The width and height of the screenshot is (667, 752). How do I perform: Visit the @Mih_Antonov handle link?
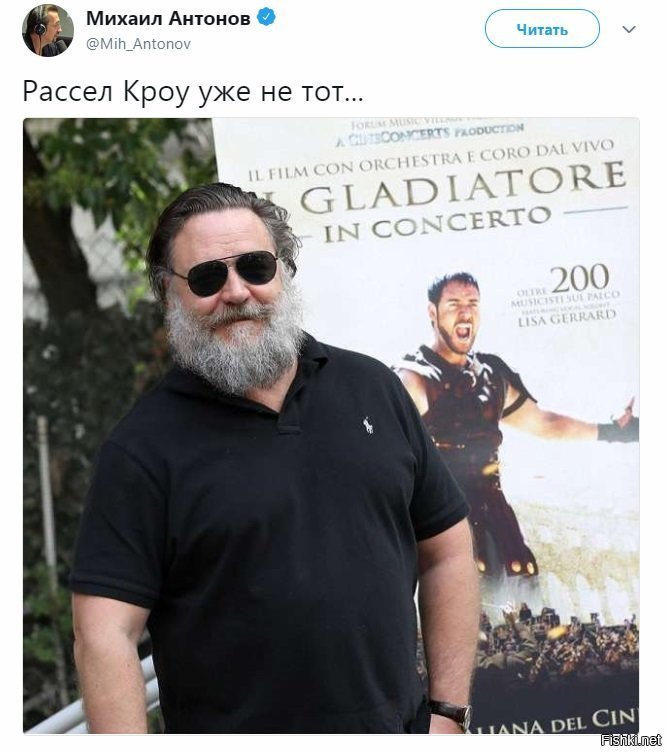[138, 44]
